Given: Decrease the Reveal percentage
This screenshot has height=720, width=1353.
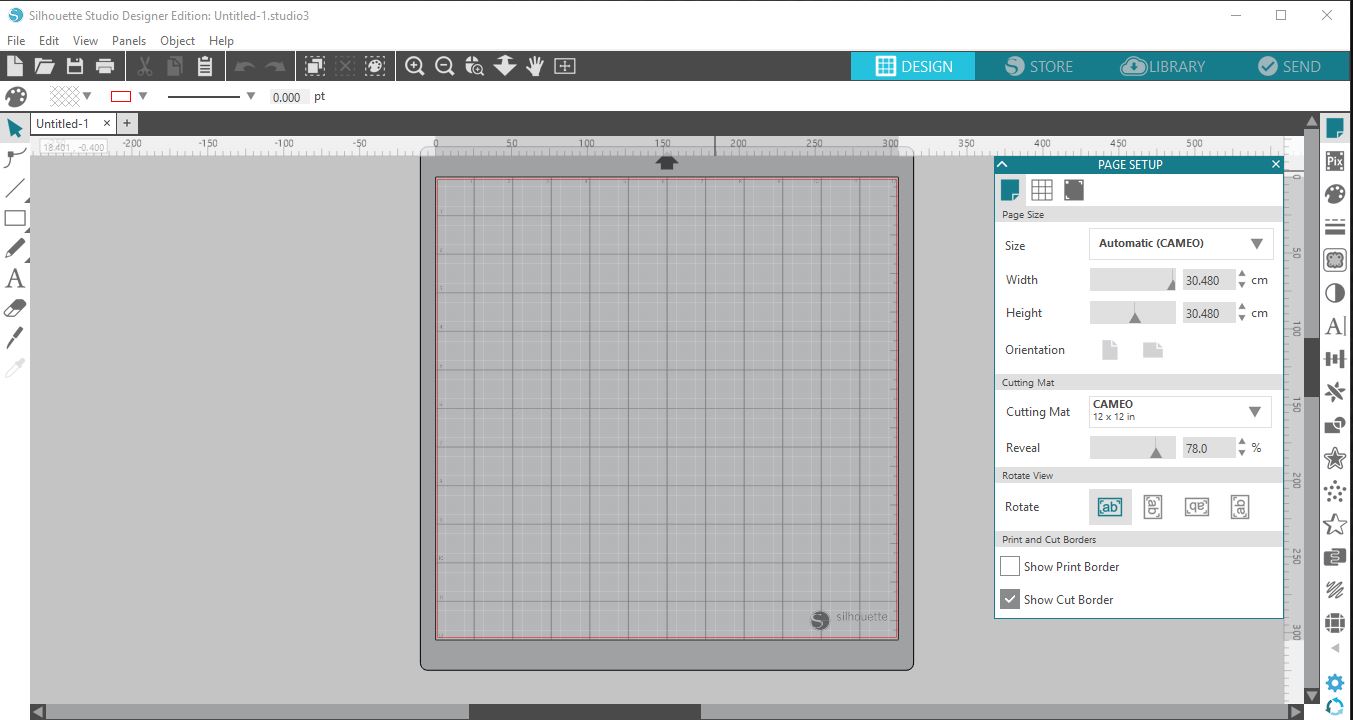Looking at the screenshot, I should tap(1242, 454).
